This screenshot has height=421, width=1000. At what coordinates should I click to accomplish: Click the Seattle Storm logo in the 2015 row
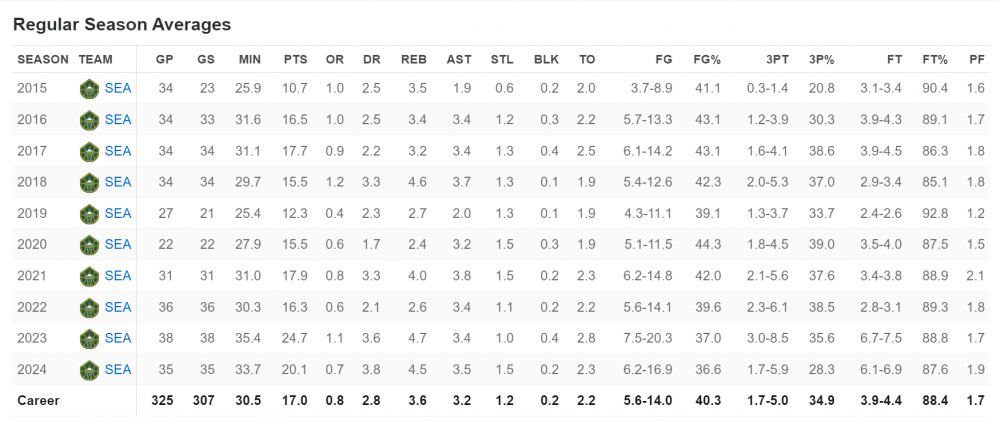tap(89, 89)
